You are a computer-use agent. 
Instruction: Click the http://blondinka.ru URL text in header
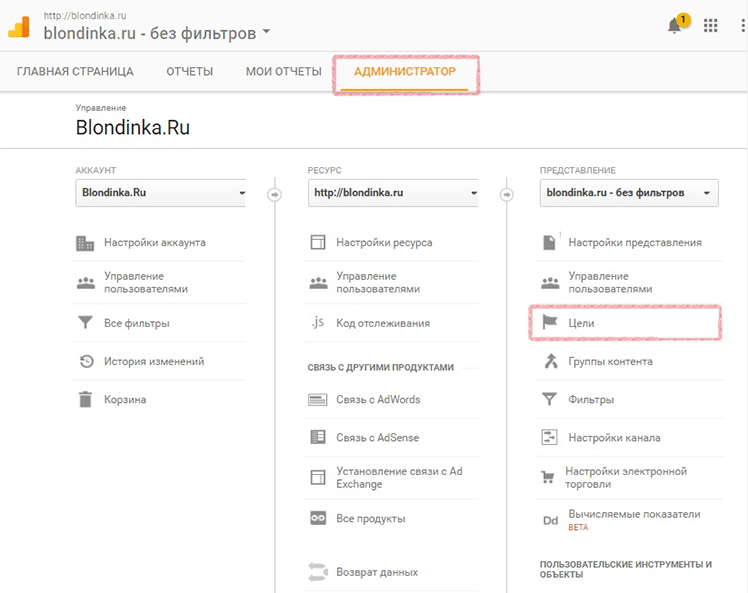point(84,15)
